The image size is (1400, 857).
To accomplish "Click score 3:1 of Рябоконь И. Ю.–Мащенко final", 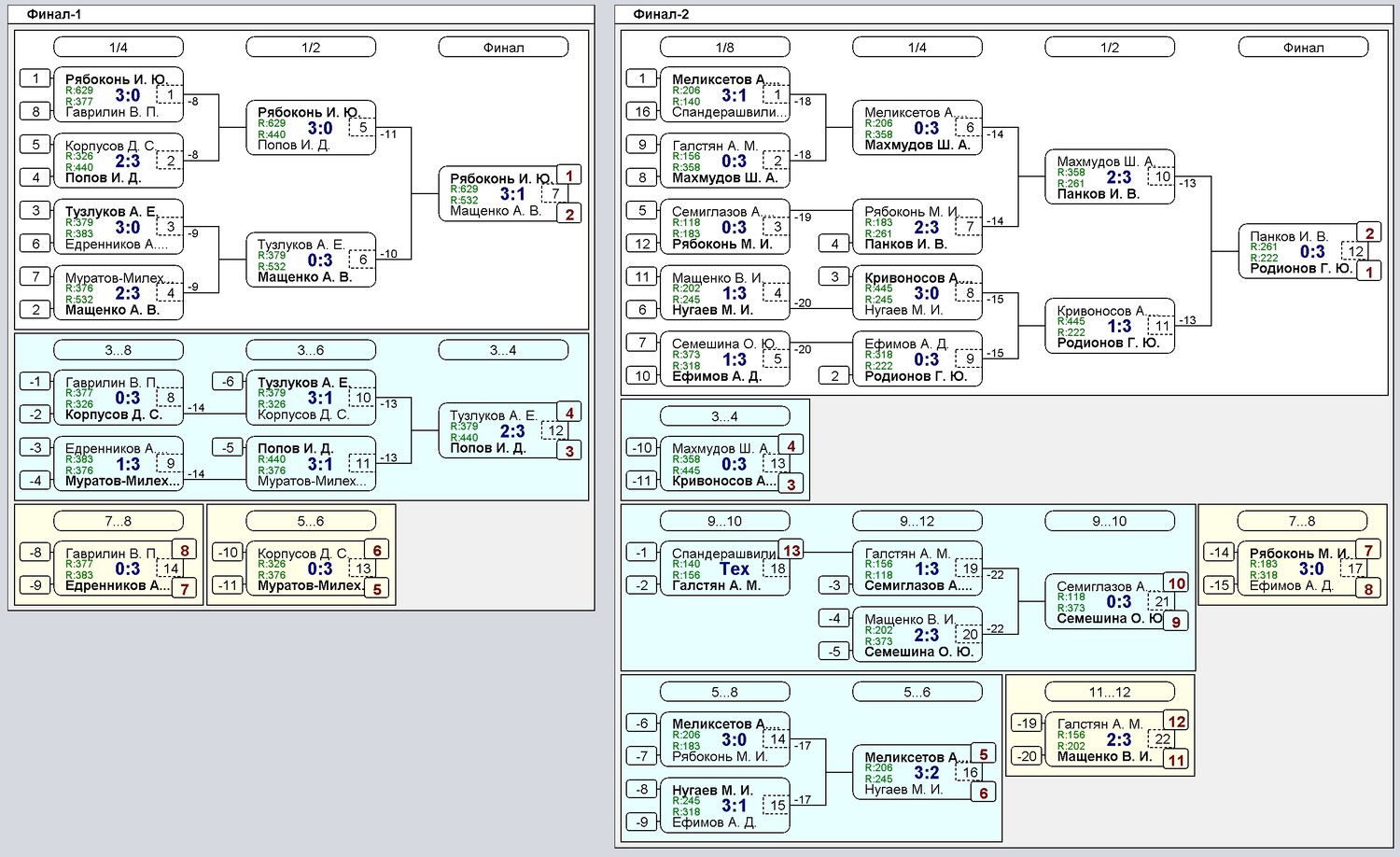I will (x=512, y=194).
